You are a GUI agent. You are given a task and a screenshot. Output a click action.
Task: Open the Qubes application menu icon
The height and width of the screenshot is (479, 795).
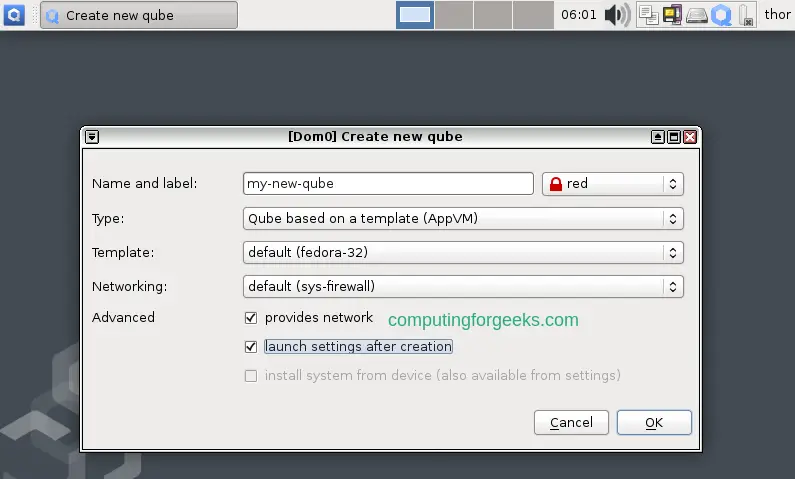(14, 15)
